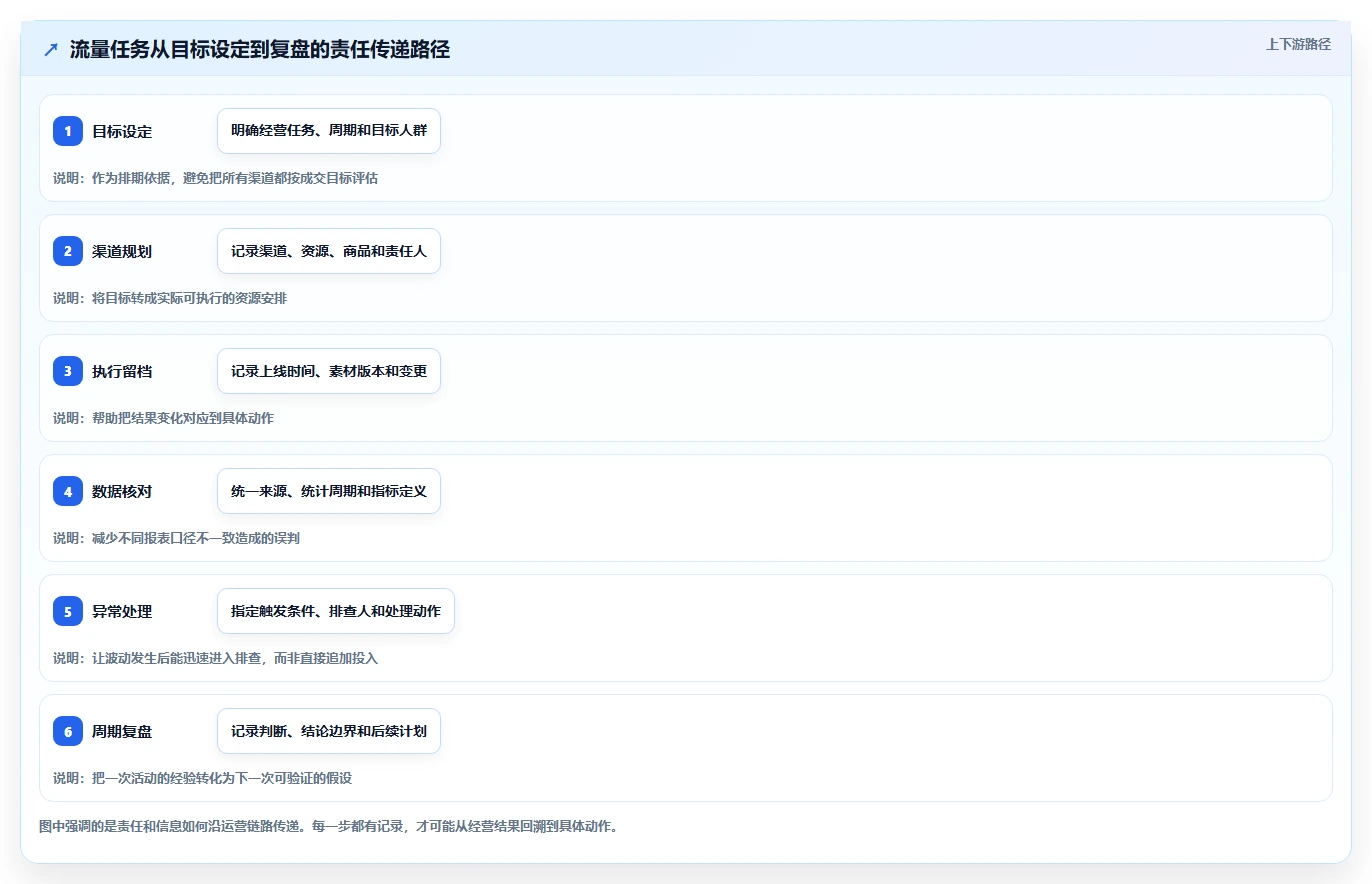Click the step 5 number badge
Viewport: 1372px width, 884px height.
click(68, 611)
